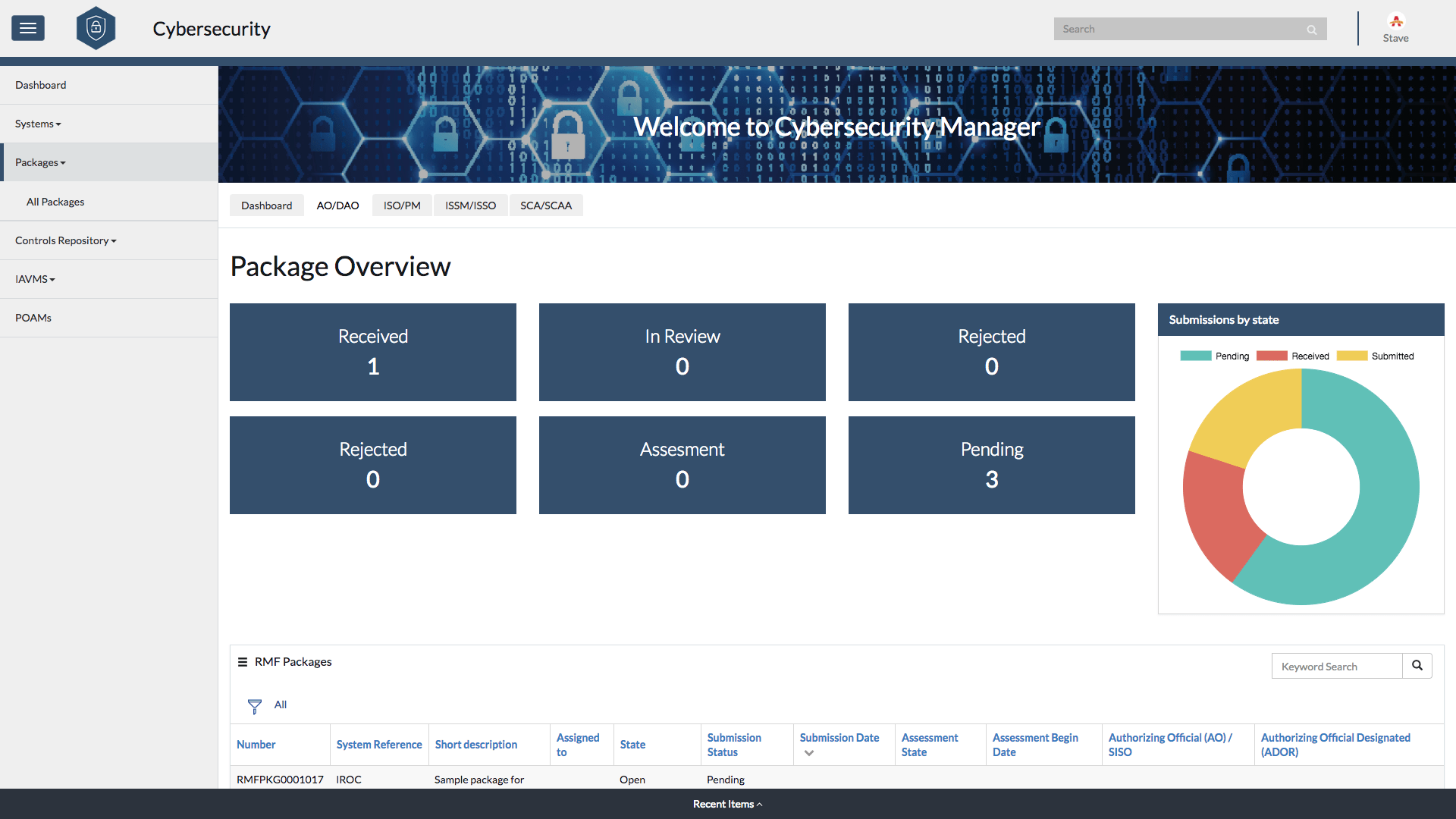Click the Cybersecurity shield icon

94,27
